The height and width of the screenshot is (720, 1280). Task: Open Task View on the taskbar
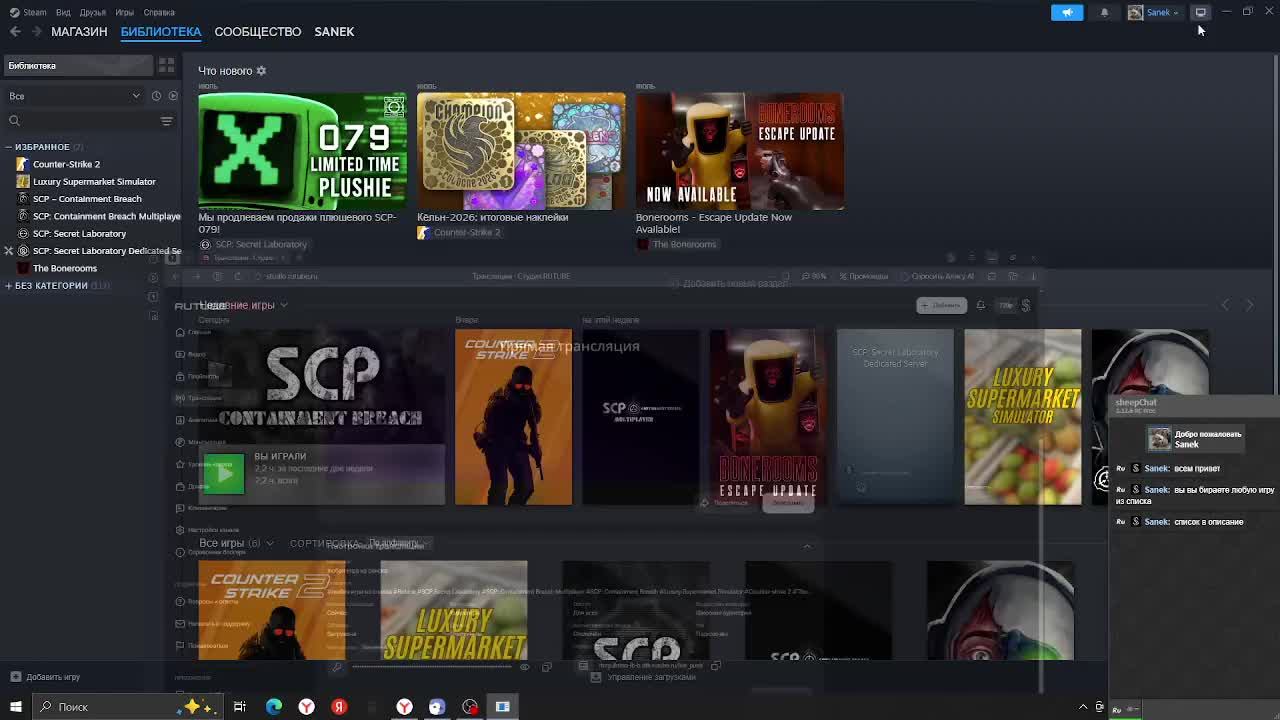tap(240, 707)
